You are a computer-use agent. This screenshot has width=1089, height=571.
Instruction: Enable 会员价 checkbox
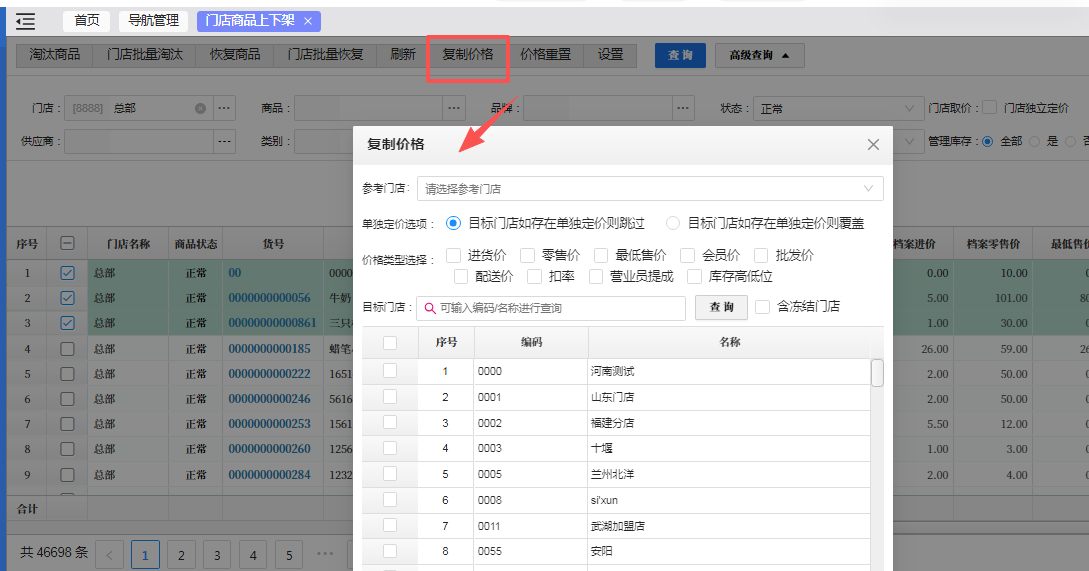point(688,256)
